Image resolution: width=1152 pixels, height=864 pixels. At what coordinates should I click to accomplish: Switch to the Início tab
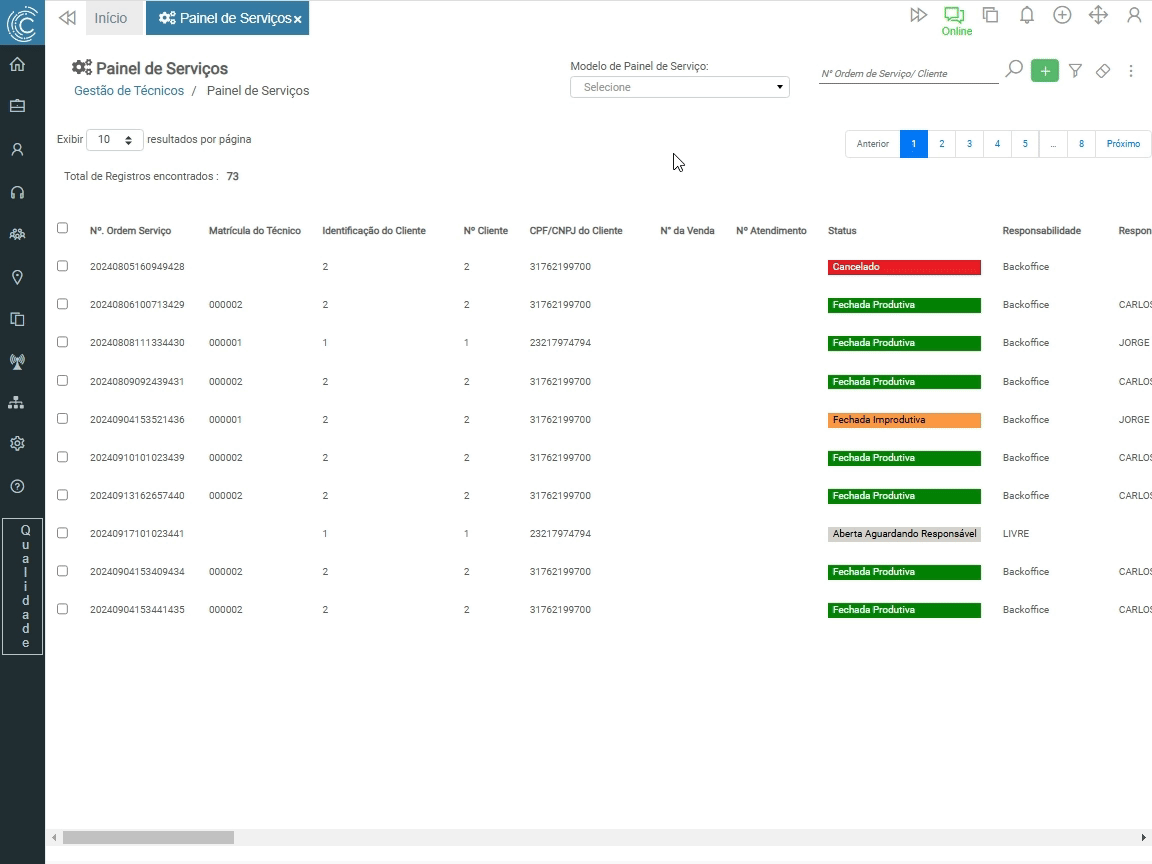pyautogui.click(x=111, y=18)
